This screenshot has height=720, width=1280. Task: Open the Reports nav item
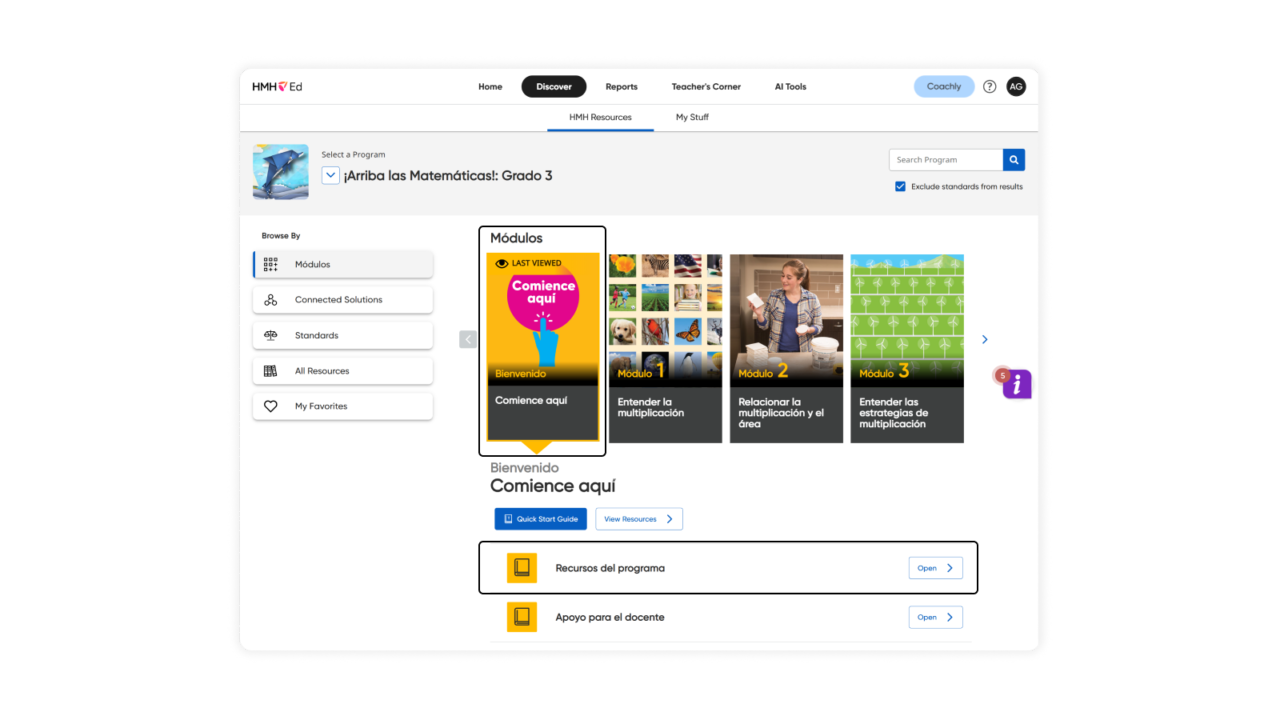(621, 87)
